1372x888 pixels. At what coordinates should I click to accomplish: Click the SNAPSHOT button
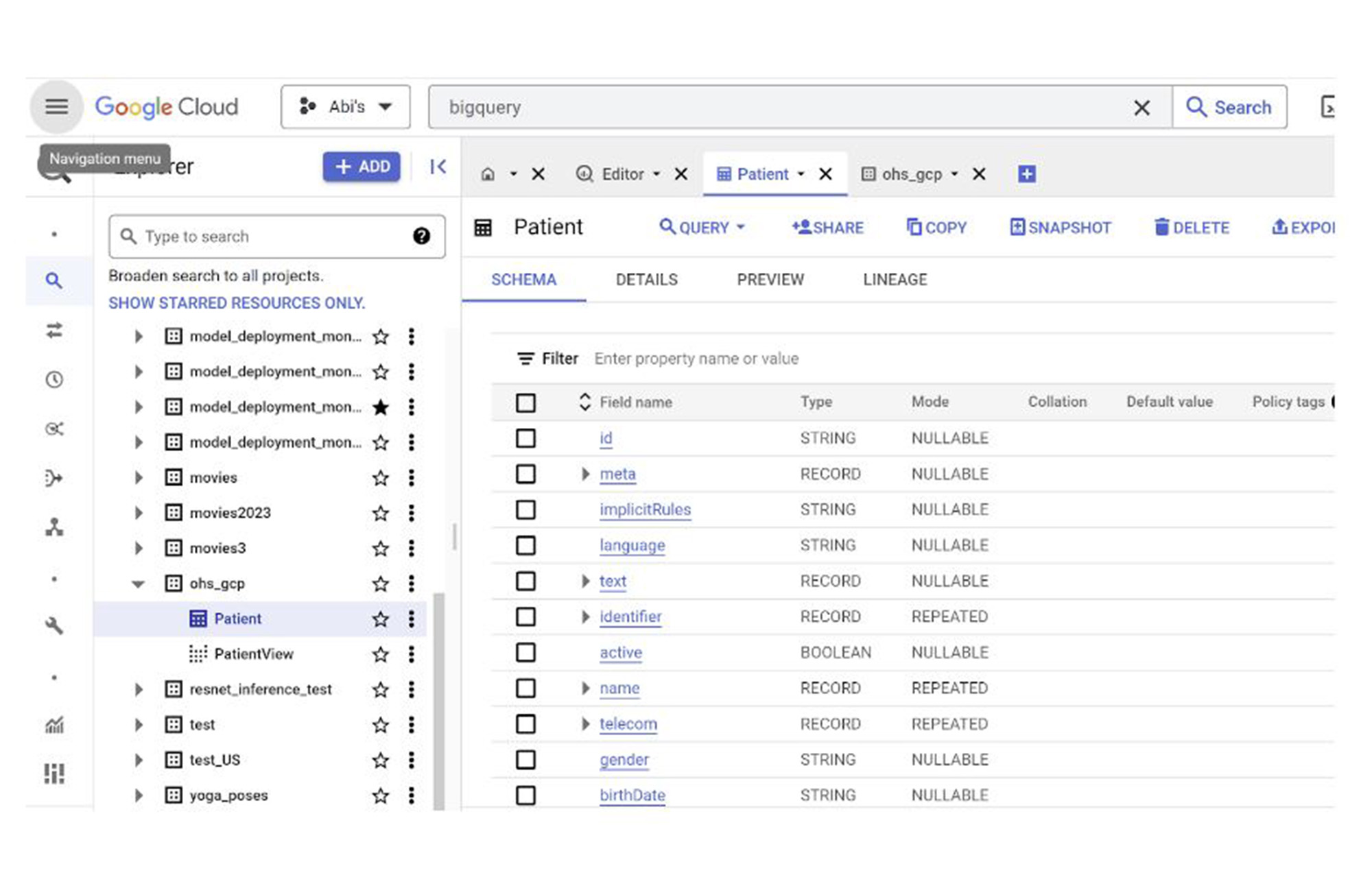click(1061, 228)
